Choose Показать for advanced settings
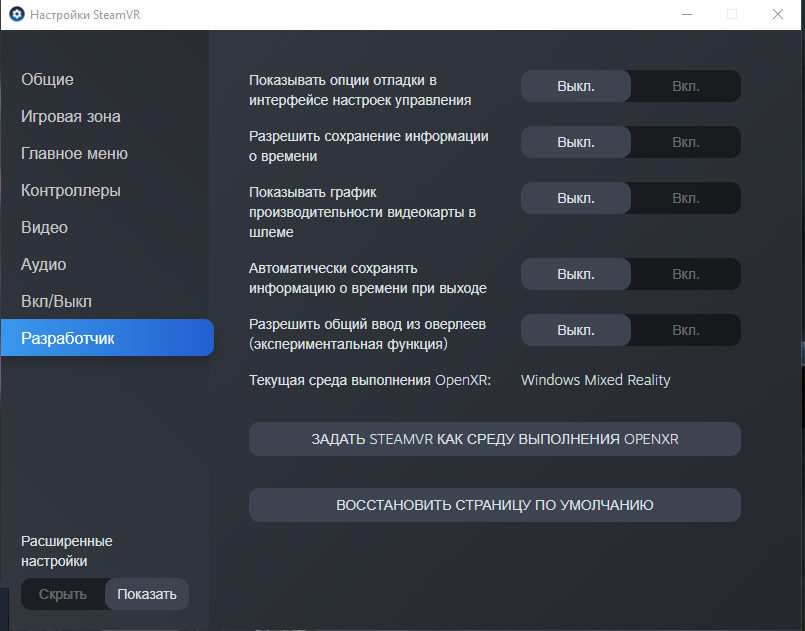Image resolution: width=805 pixels, height=631 pixels. pyautogui.click(x=147, y=594)
